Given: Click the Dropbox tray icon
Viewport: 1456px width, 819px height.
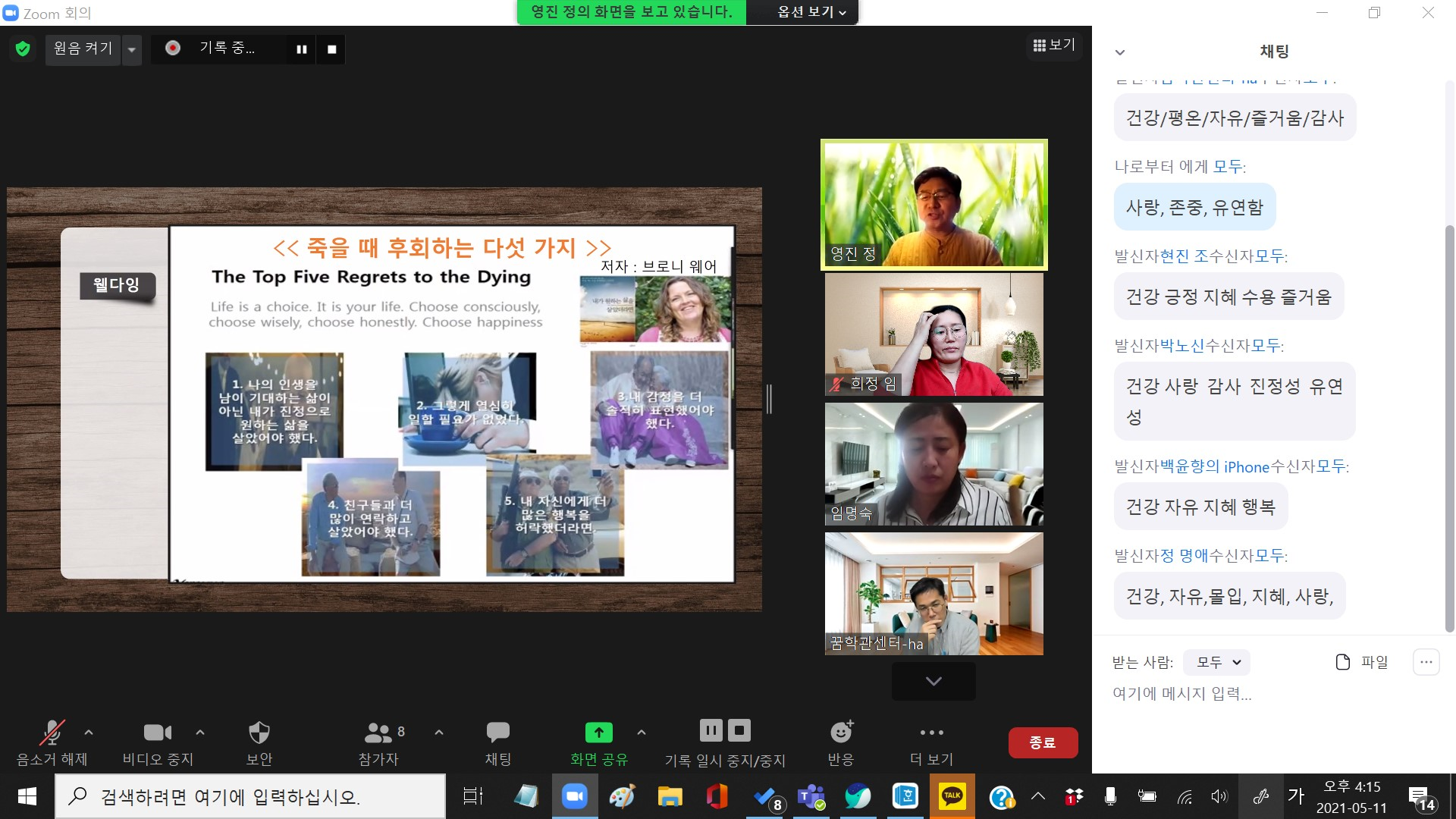Looking at the screenshot, I should click(x=1074, y=796).
